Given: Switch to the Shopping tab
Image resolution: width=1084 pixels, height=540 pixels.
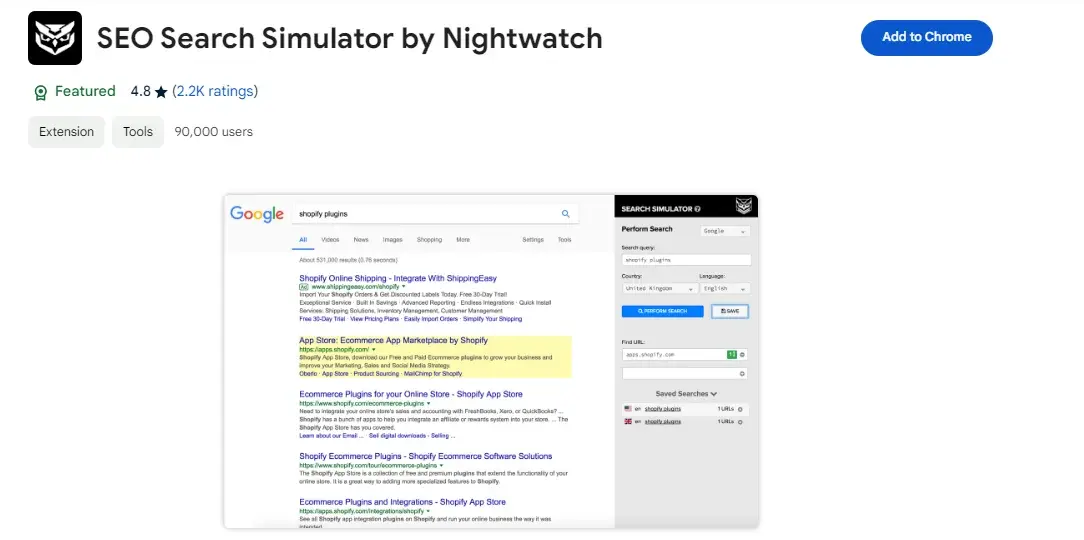Looking at the screenshot, I should click(429, 240).
